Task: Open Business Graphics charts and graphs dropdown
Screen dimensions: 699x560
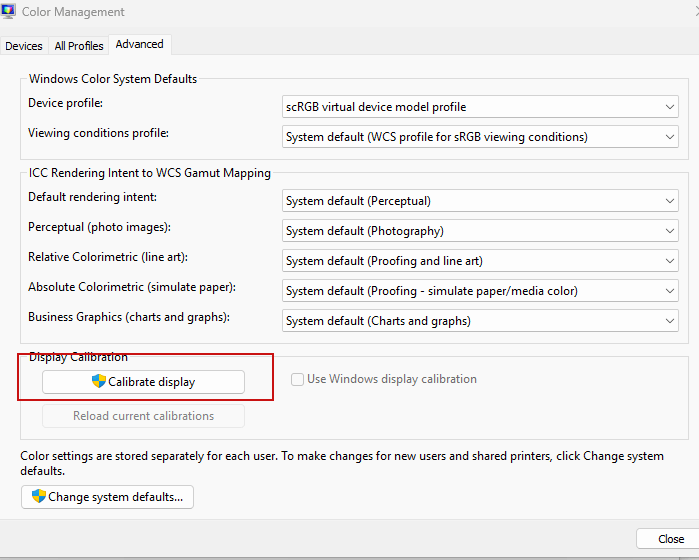Action: click(x=480, y=321)
